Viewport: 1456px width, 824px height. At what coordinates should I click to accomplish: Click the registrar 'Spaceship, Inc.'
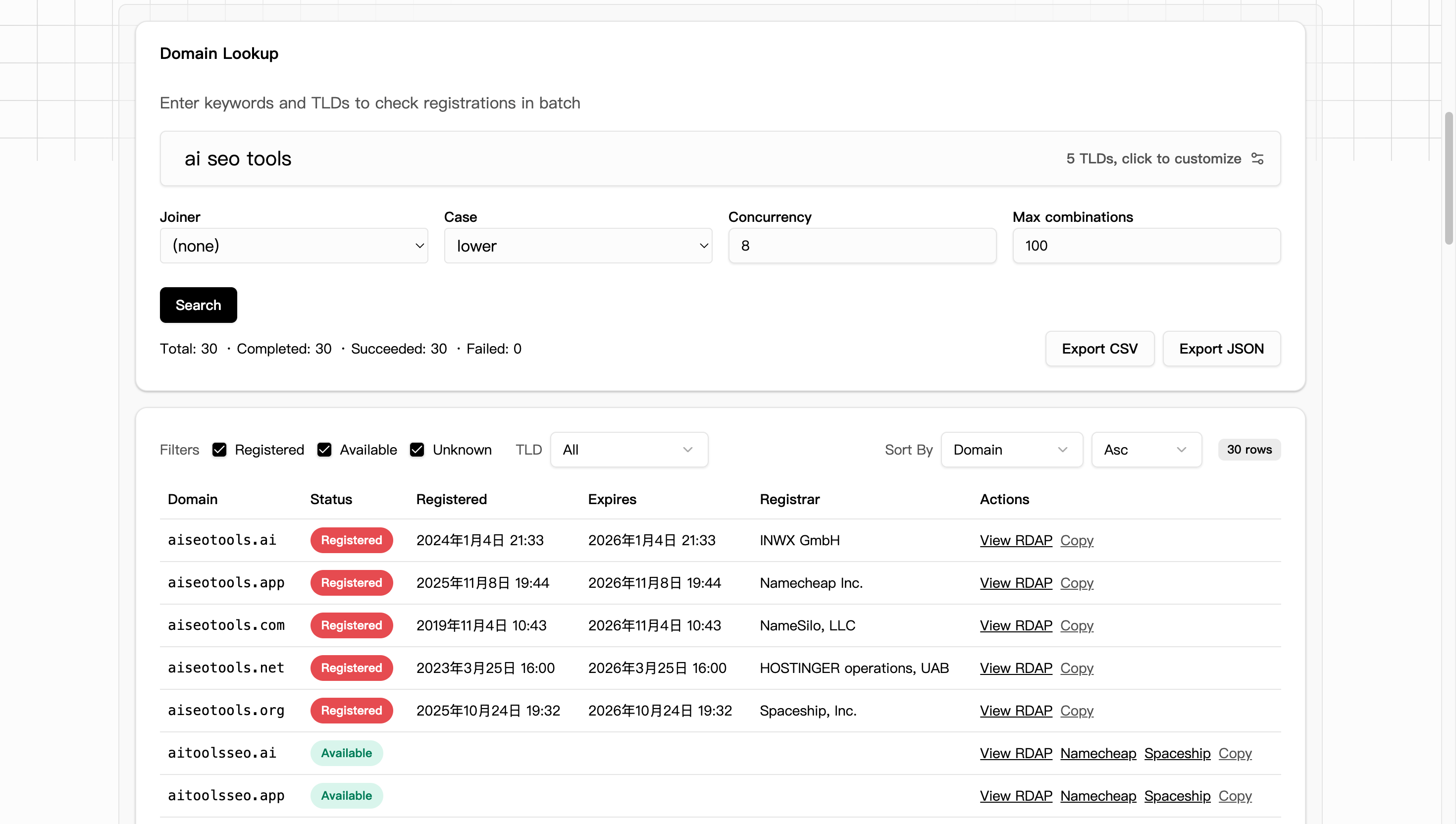(808, 711)
